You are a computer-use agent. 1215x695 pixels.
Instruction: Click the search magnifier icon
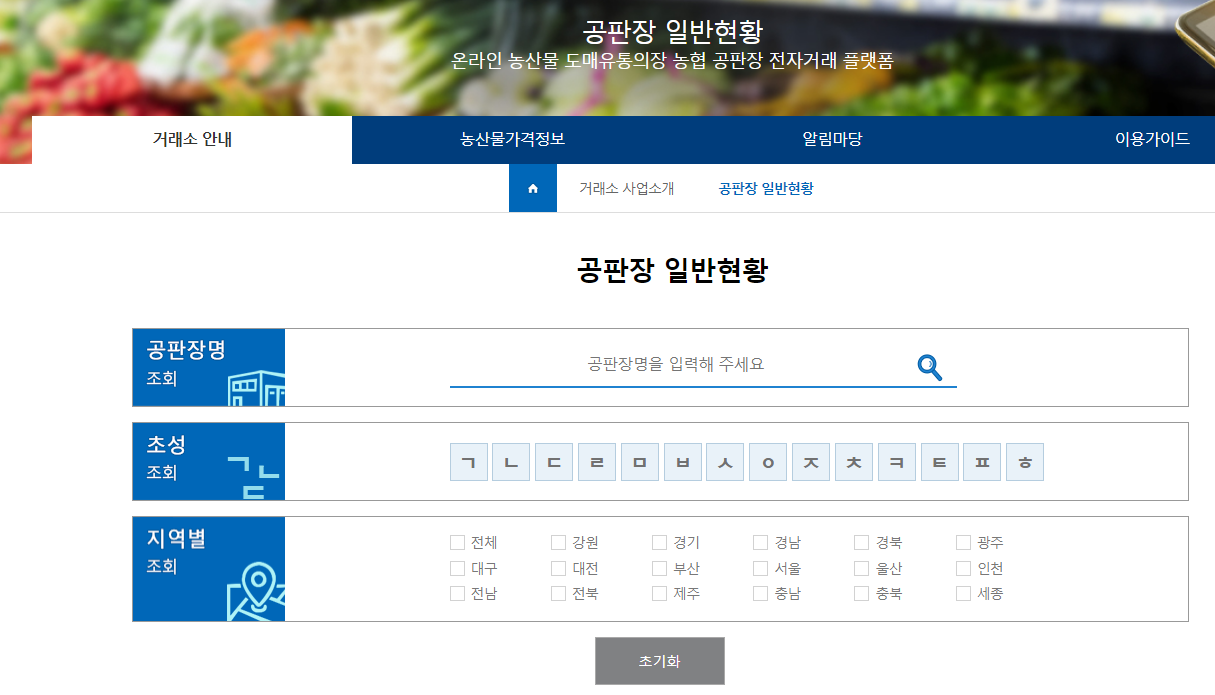coord(930,367)
